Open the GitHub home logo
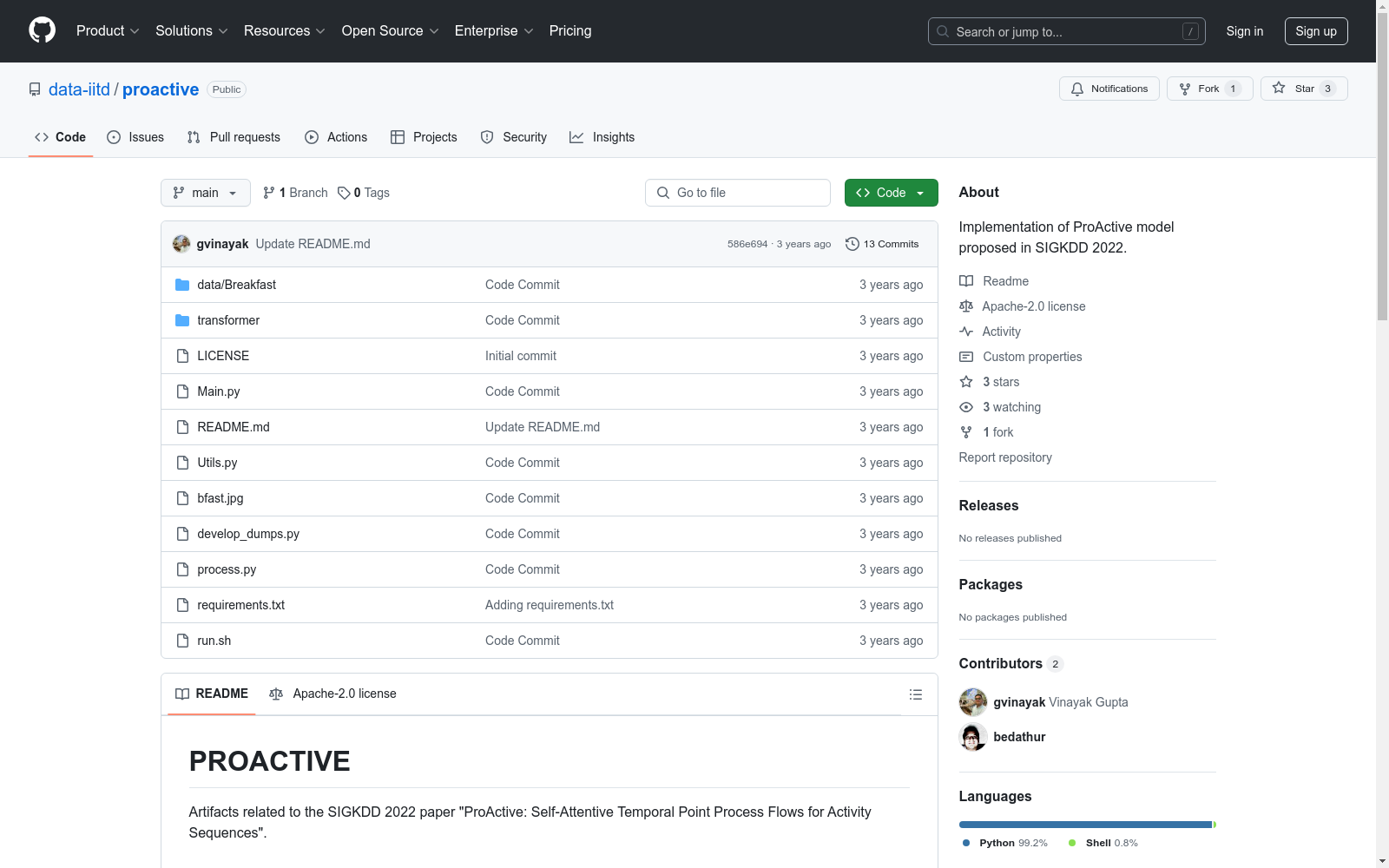 pyautogui.click(x=42, y=30)
